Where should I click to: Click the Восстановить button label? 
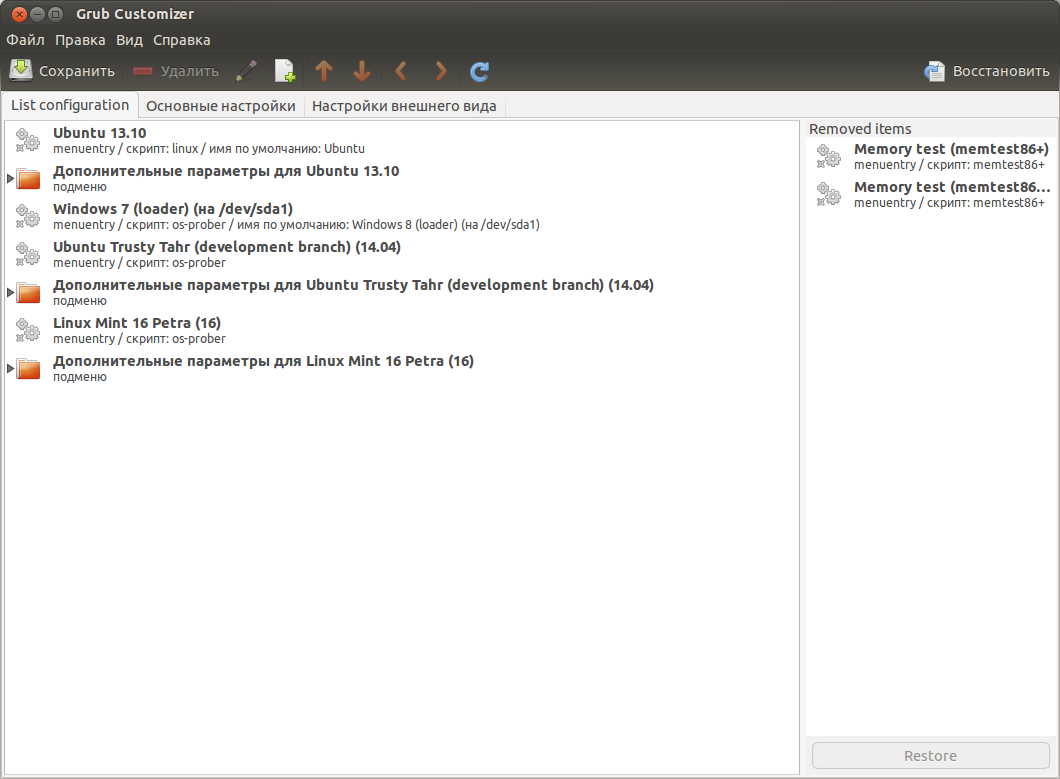point(1001,71)
